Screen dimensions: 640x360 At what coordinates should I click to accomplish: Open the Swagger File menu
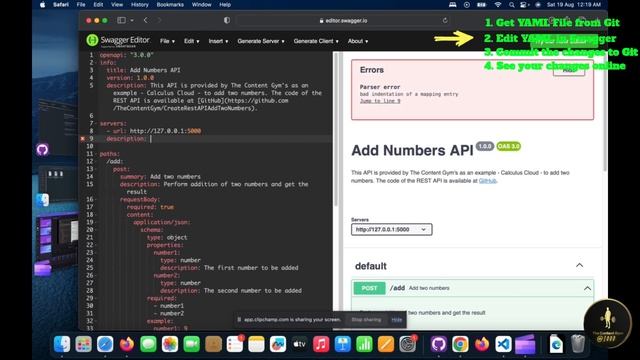click(x=167, y=41)
